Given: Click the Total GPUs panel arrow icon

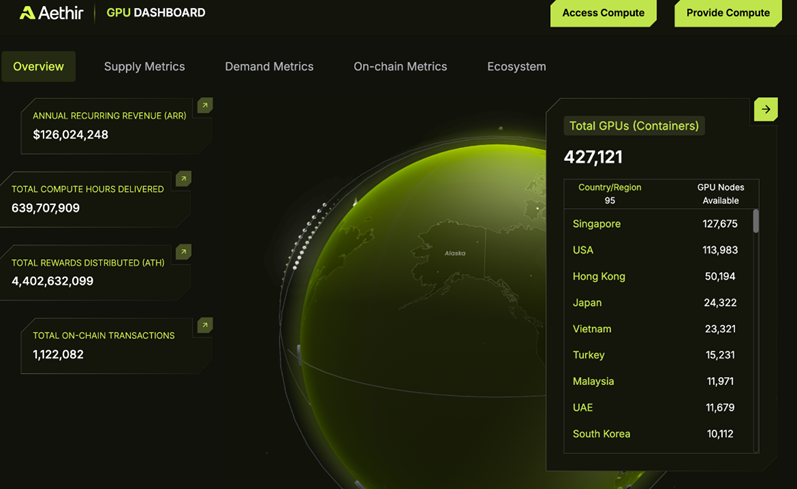Looking at the screenshot, I should 766,110.
